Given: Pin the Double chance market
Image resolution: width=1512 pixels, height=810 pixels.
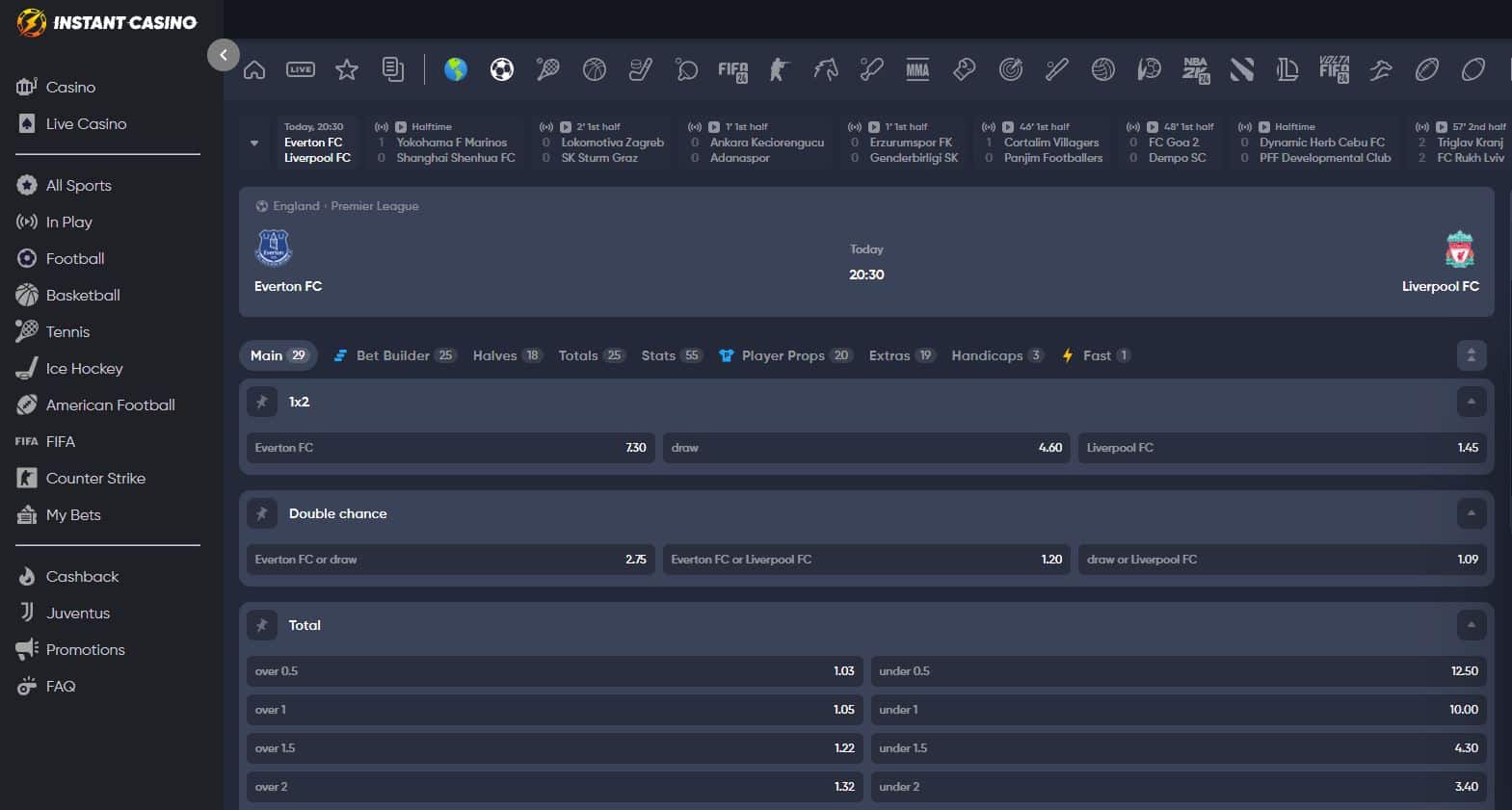Looking at the screenshot, I should tap(262, 513).
